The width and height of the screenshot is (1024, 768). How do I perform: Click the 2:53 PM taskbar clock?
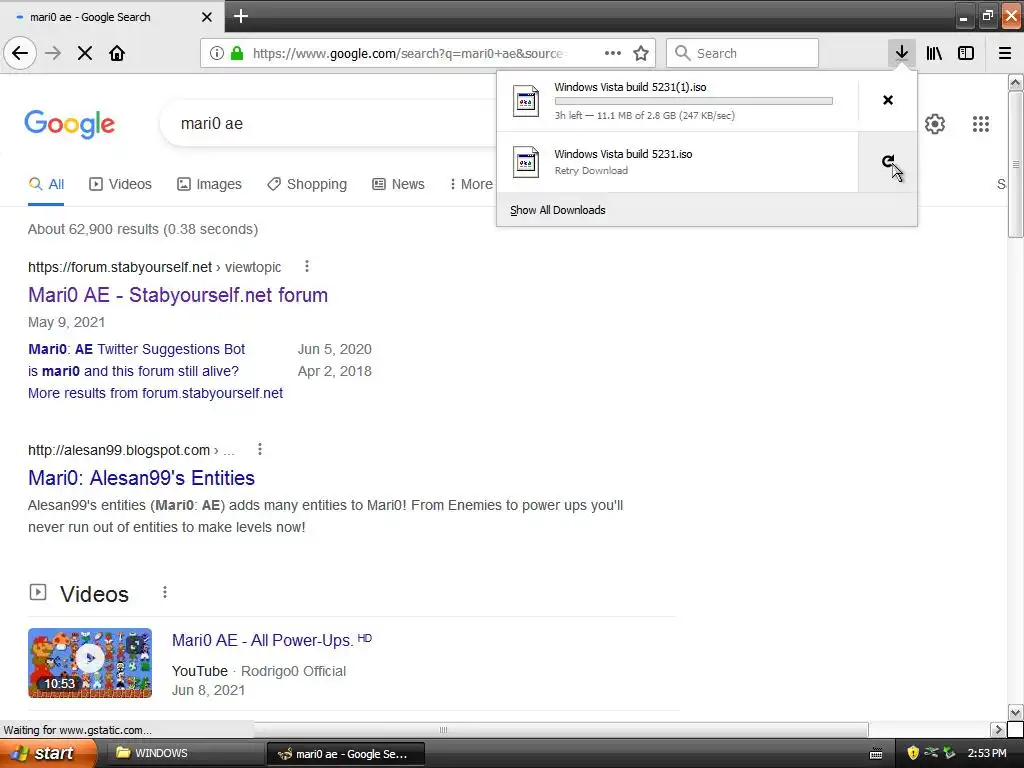(x=987, y=753)
